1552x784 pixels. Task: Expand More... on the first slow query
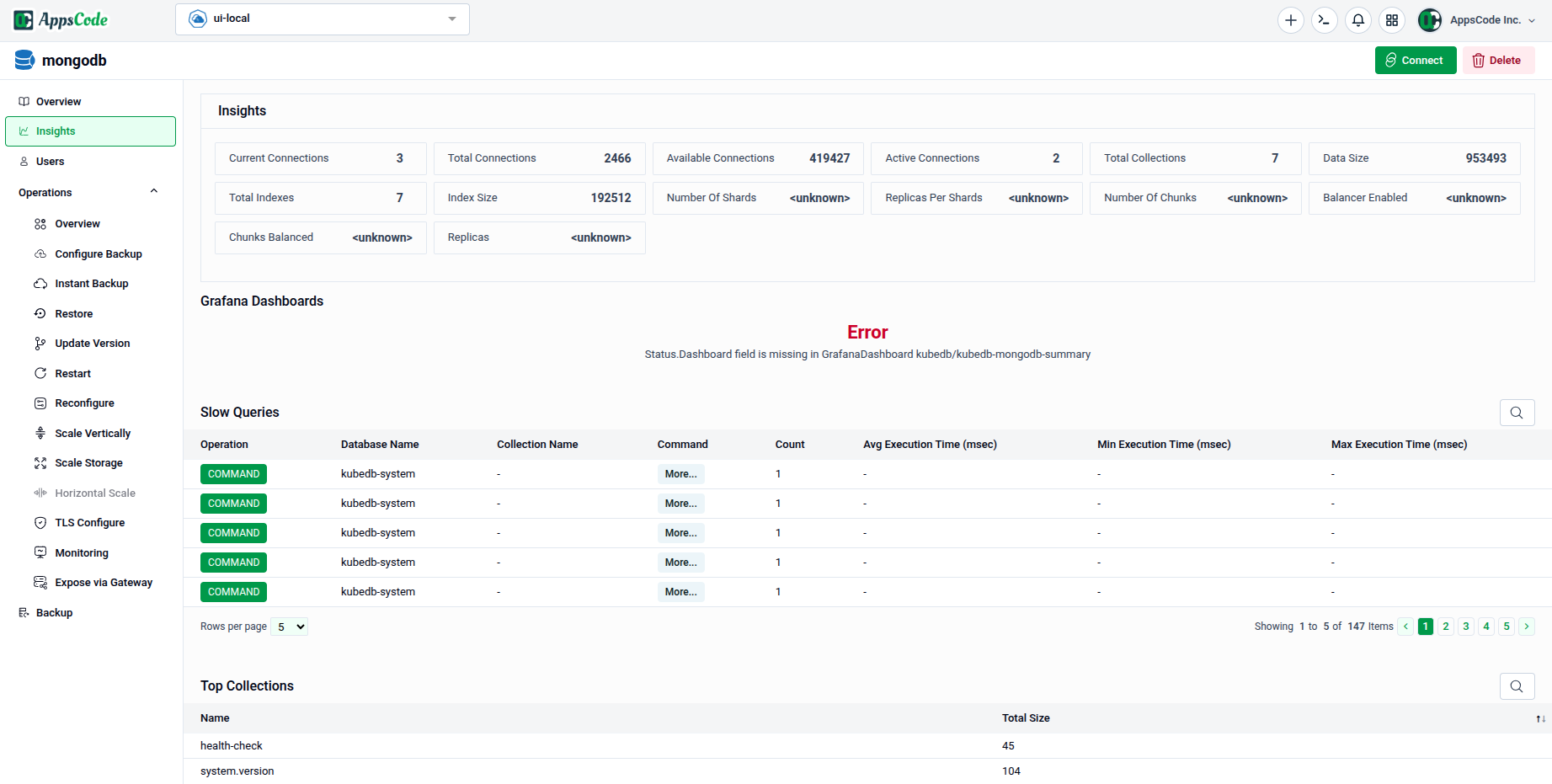680,474
